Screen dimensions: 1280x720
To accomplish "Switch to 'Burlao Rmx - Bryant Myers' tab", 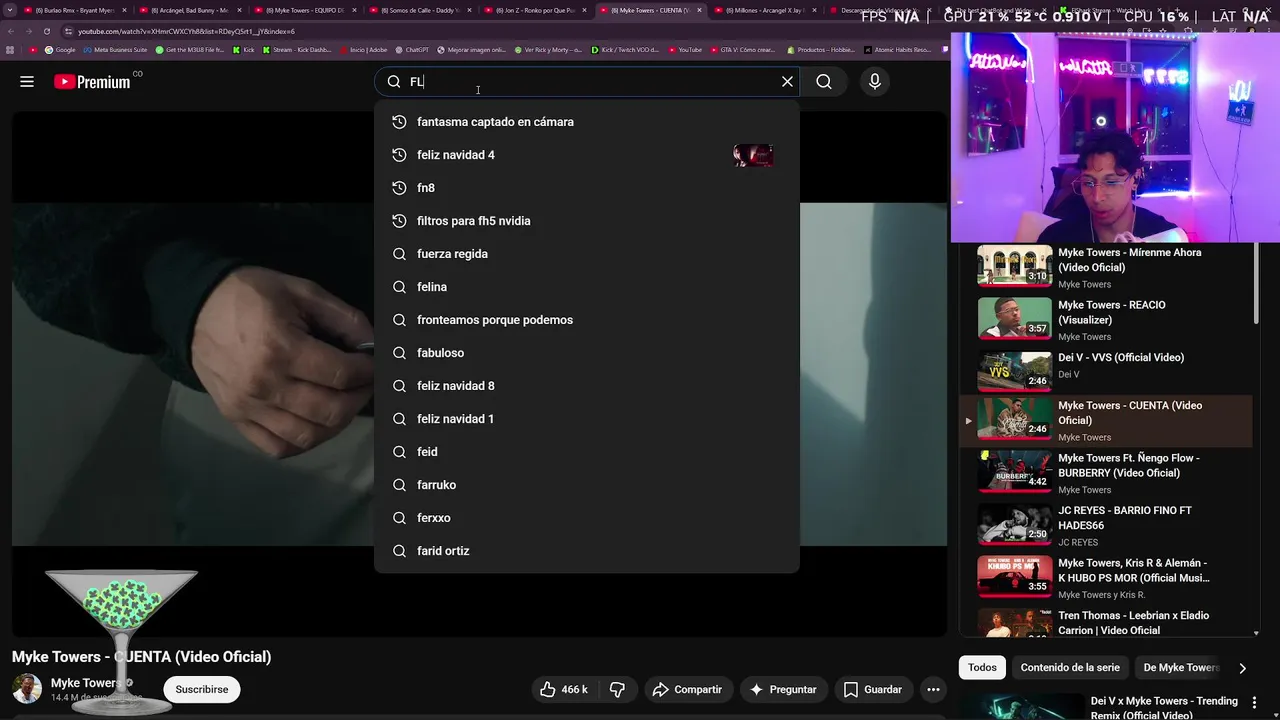I will 75,10.
